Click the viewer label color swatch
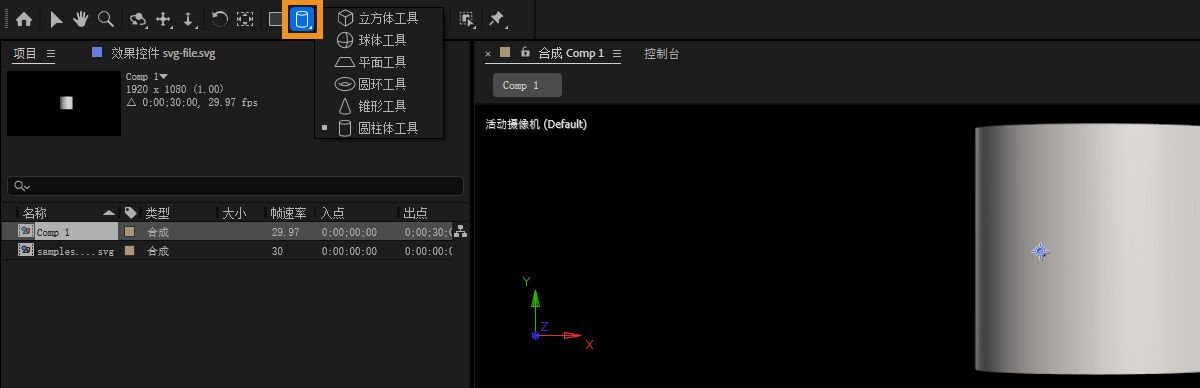Screen dimensions: 1200x388 [505, 52]
